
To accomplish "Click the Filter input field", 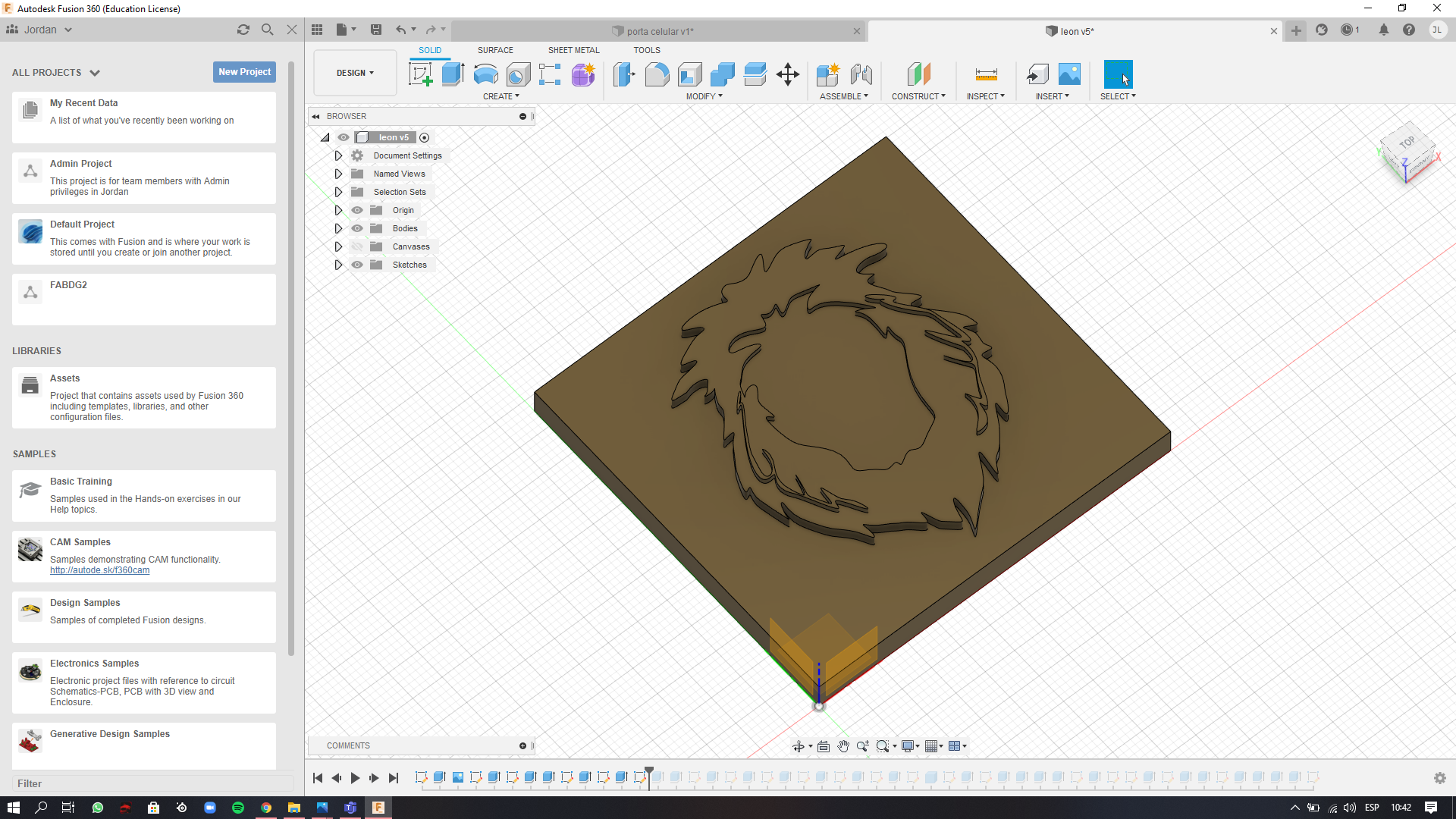I will 152,783.
